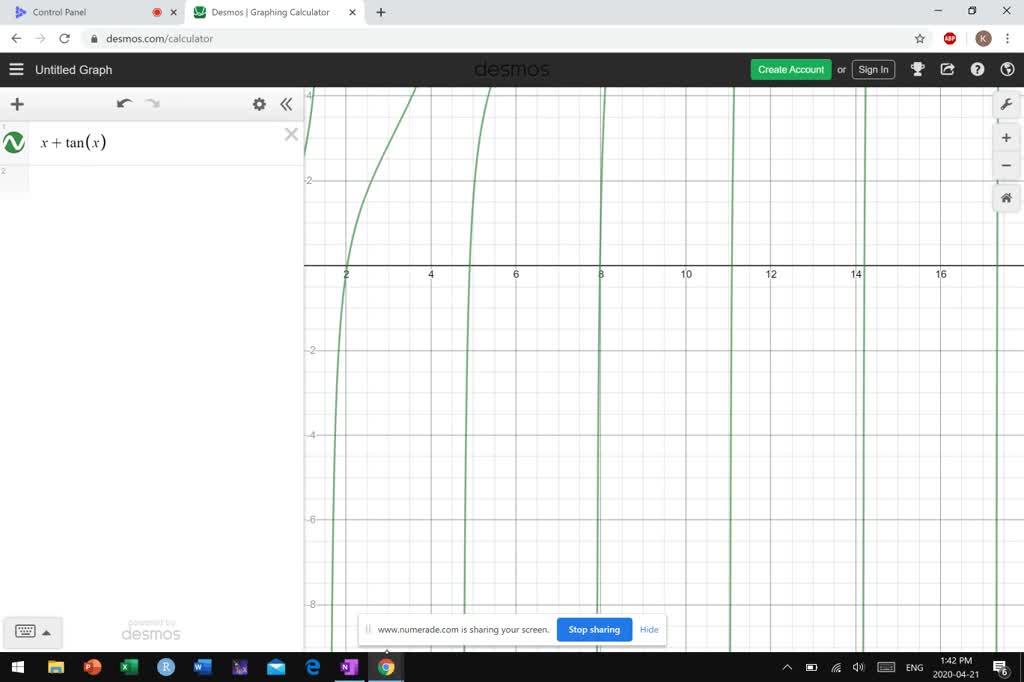This screenshot has width=1024, height=682.
Task: Click the Create Account button
Action: click(790, 69)
